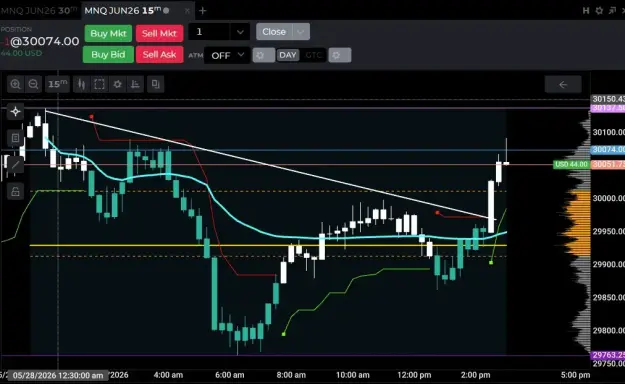The image size is (625, 384).
Task: Pop out the chart window
Action: pos(612,11)
